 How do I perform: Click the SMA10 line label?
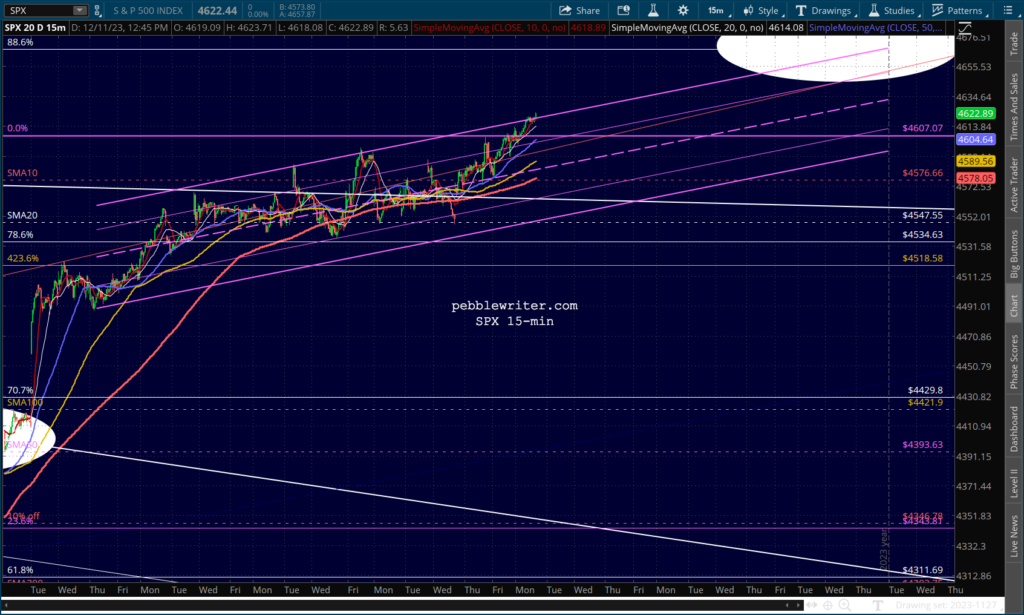click(x=22, y=173)
